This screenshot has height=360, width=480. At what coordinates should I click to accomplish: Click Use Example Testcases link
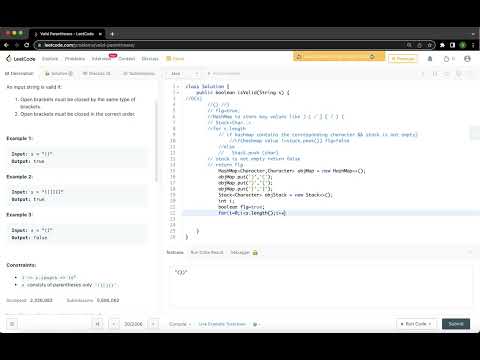tap(222, 324)
